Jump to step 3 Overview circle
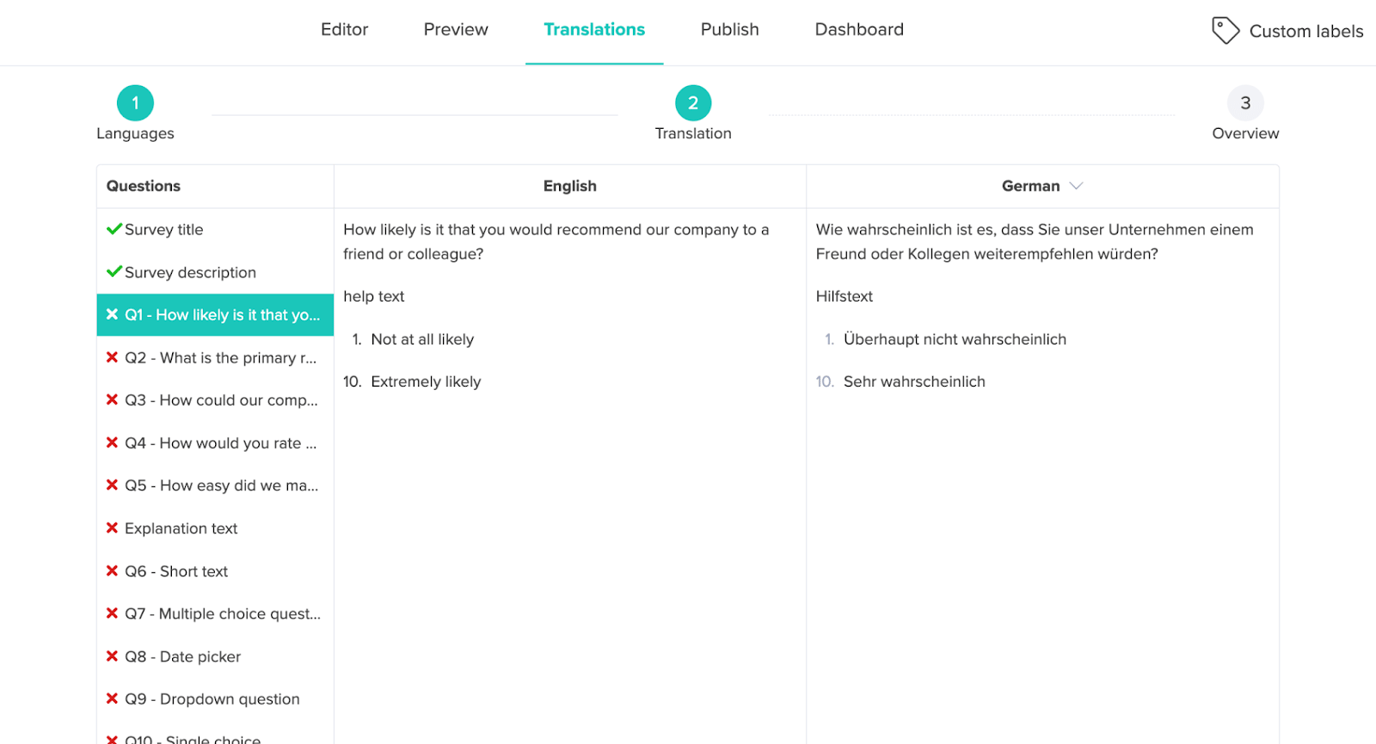This screenshot has width=1376, height=744. click(1245, 103)
